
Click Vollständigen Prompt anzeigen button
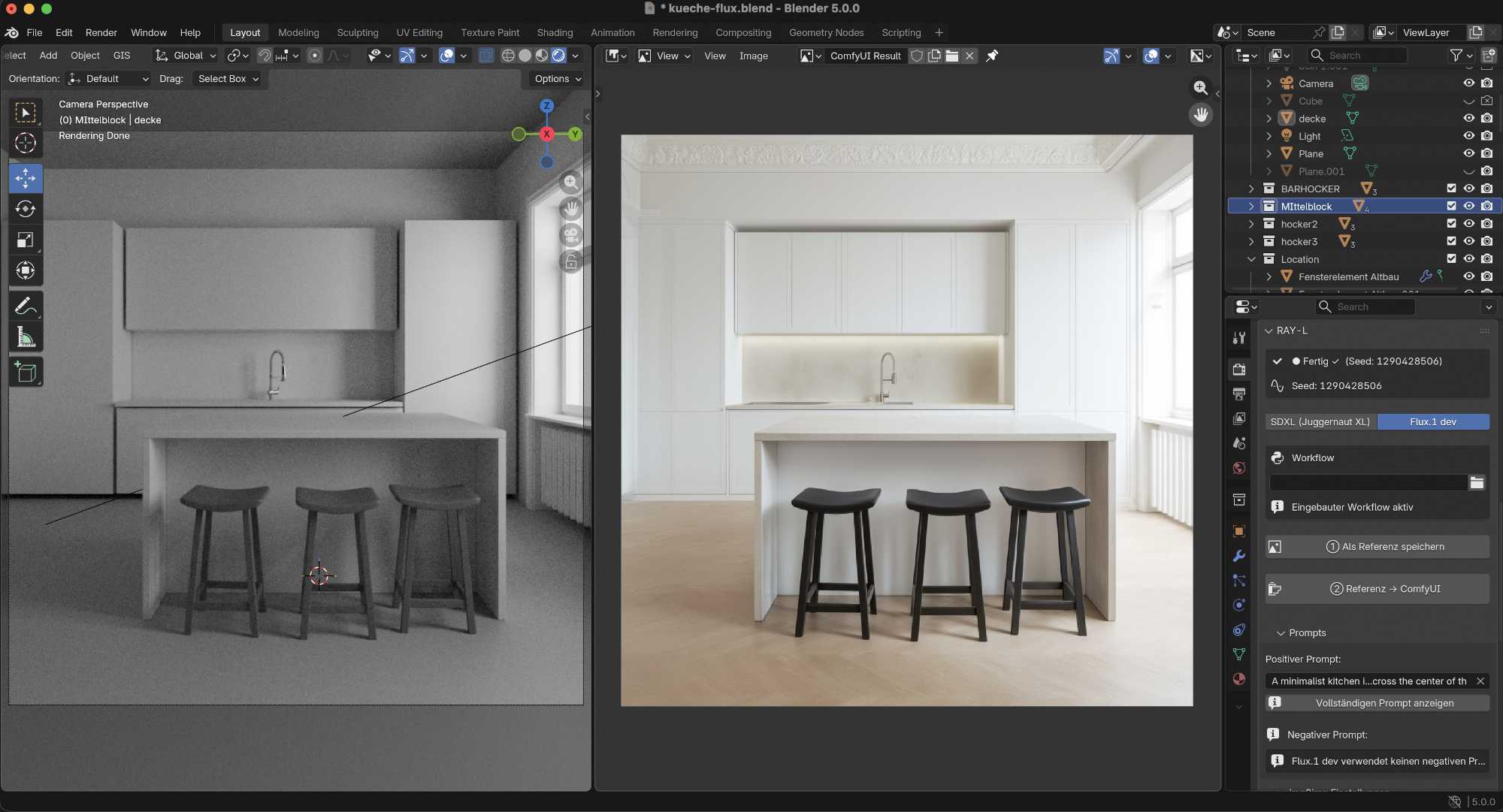pyautogui.click(x=1377, y=703)
